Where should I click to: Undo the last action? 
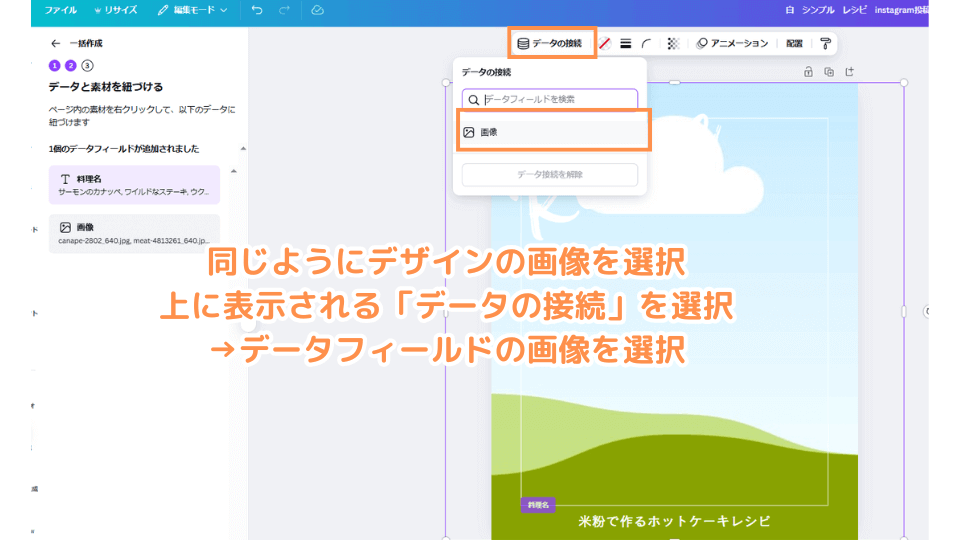click(257, 10)
